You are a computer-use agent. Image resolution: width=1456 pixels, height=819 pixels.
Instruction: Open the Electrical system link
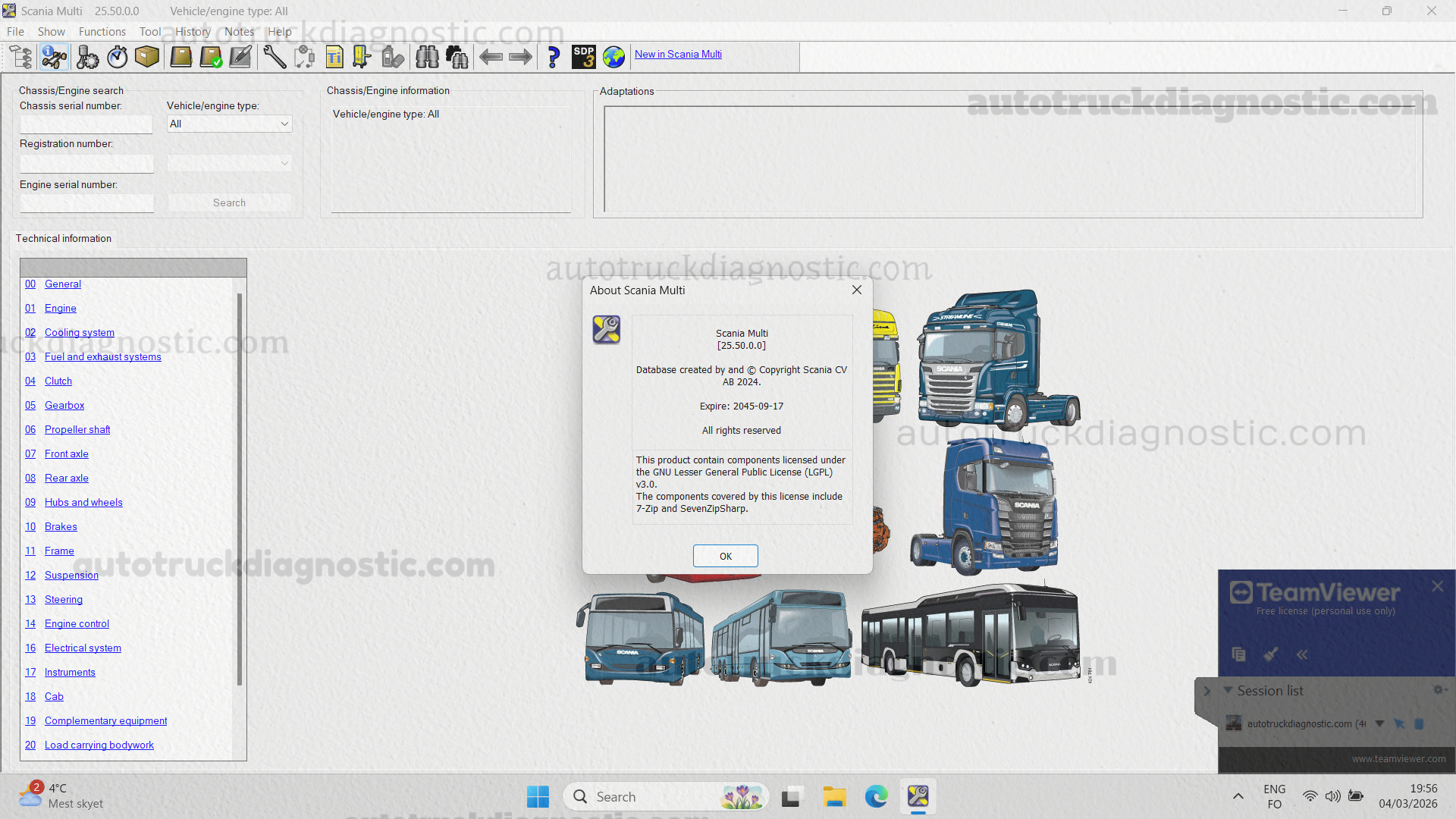[83, 648]
